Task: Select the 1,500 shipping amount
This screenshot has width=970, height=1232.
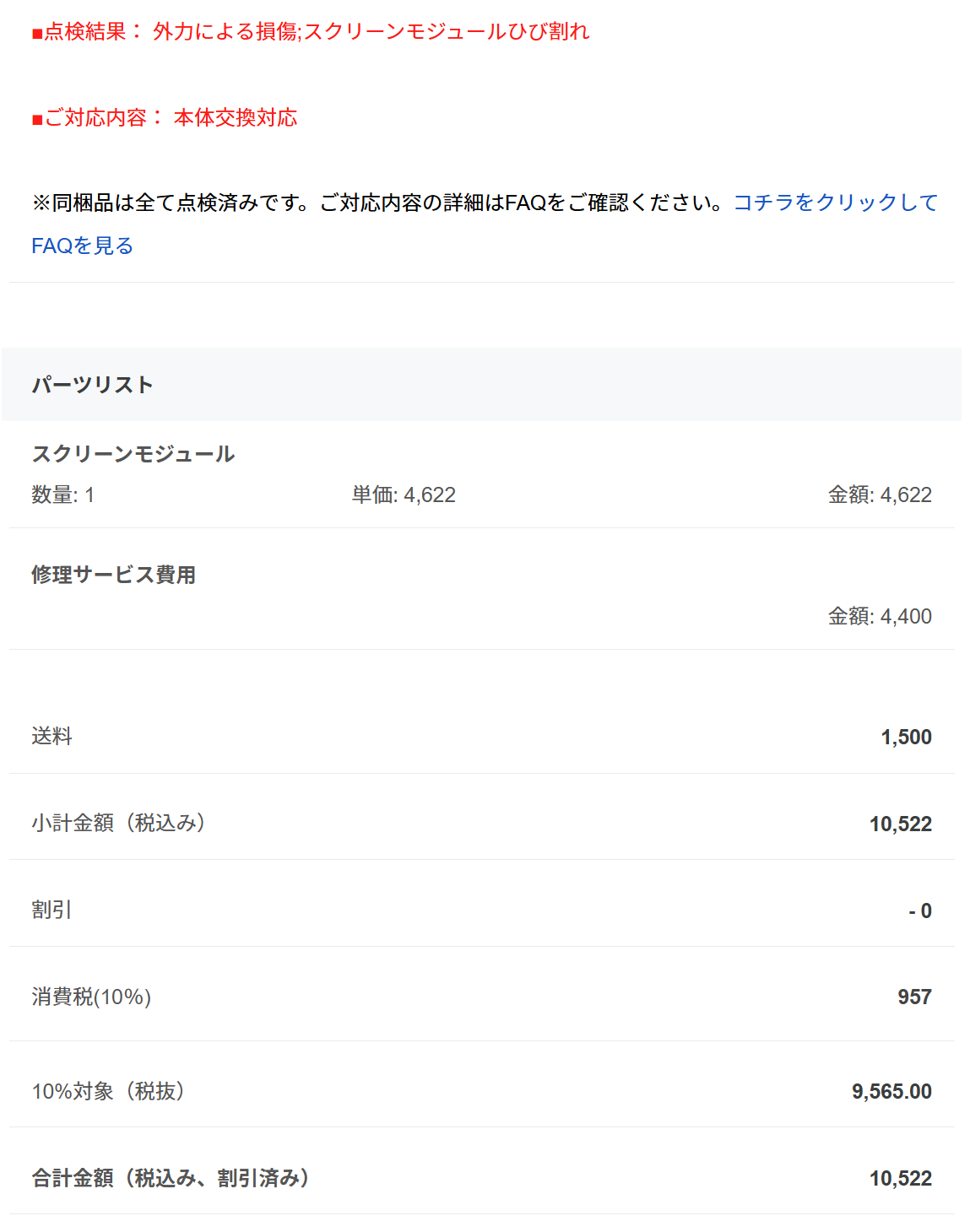Action: [x=907, y=737]
